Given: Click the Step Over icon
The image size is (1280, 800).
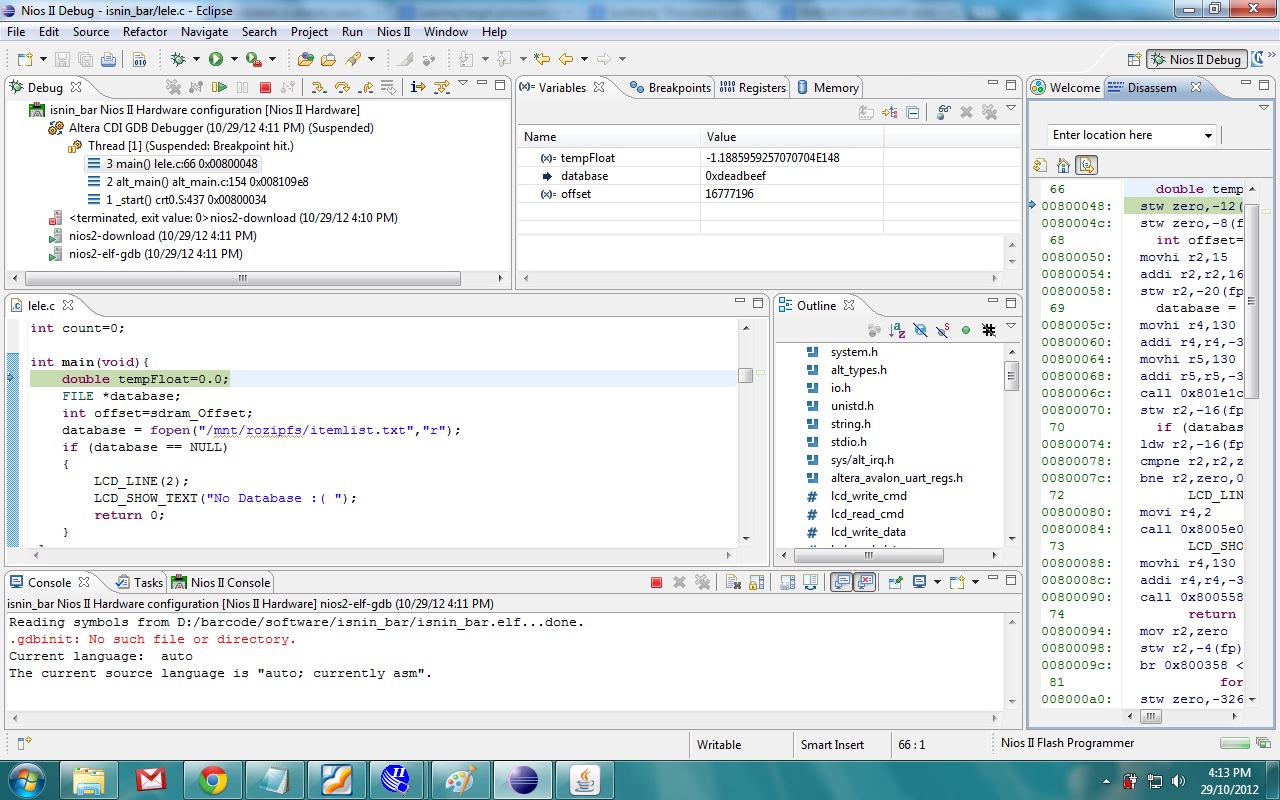Looking at the screenshot, I should [x=342, y=88].
